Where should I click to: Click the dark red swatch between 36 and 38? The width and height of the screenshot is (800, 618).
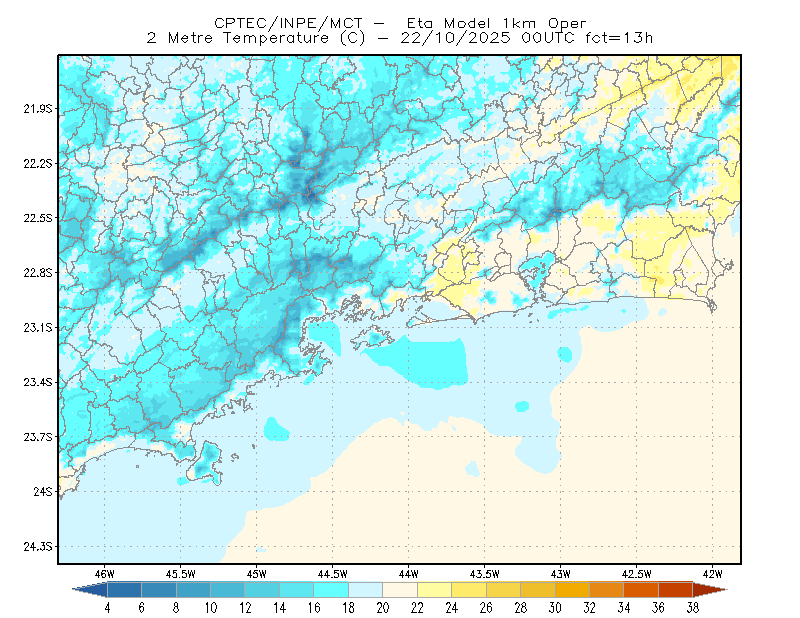(676, 589)
